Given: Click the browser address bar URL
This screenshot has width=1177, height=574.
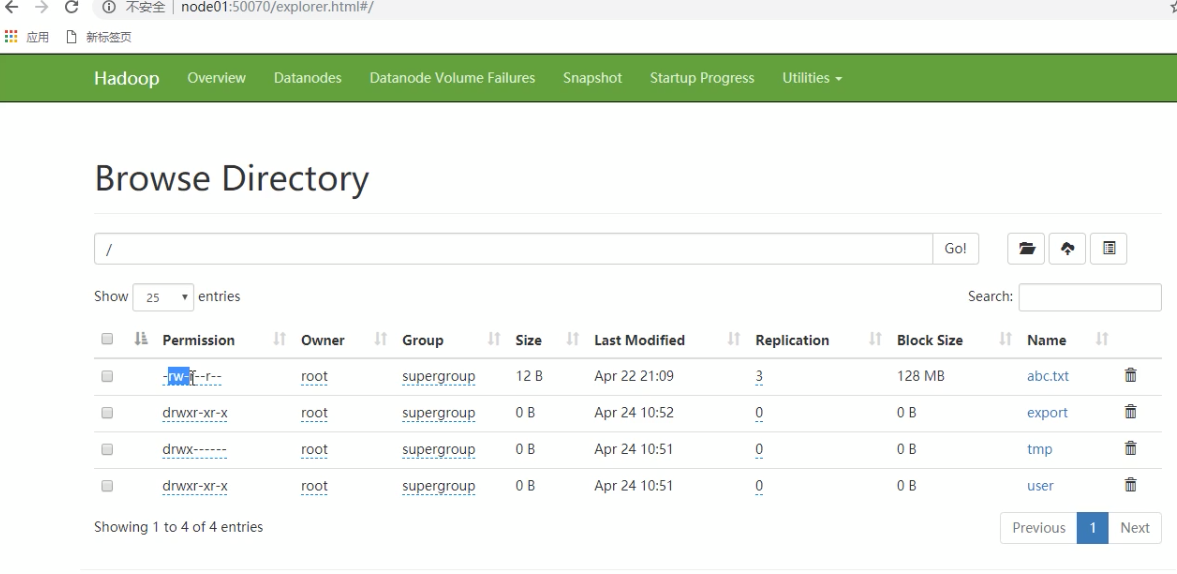Looking at the screenshot, I should 277,8.
